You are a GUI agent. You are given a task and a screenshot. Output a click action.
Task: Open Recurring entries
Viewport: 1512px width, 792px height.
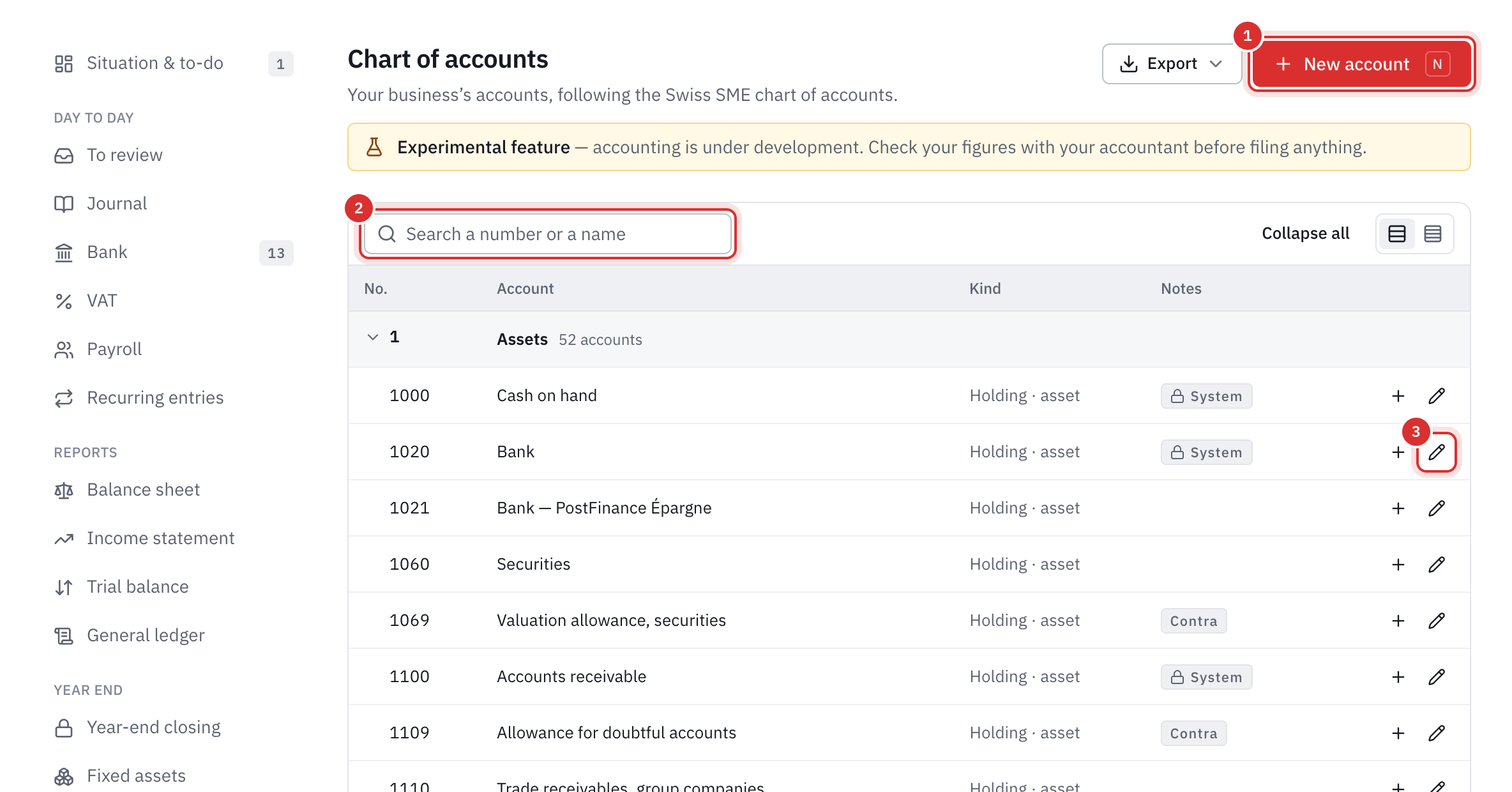[174, 398]
